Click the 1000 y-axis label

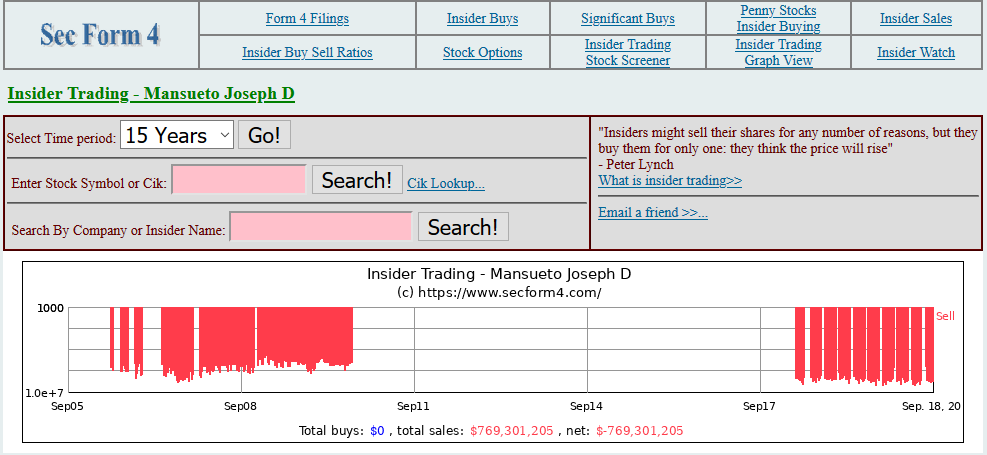[x=52, y=308]
